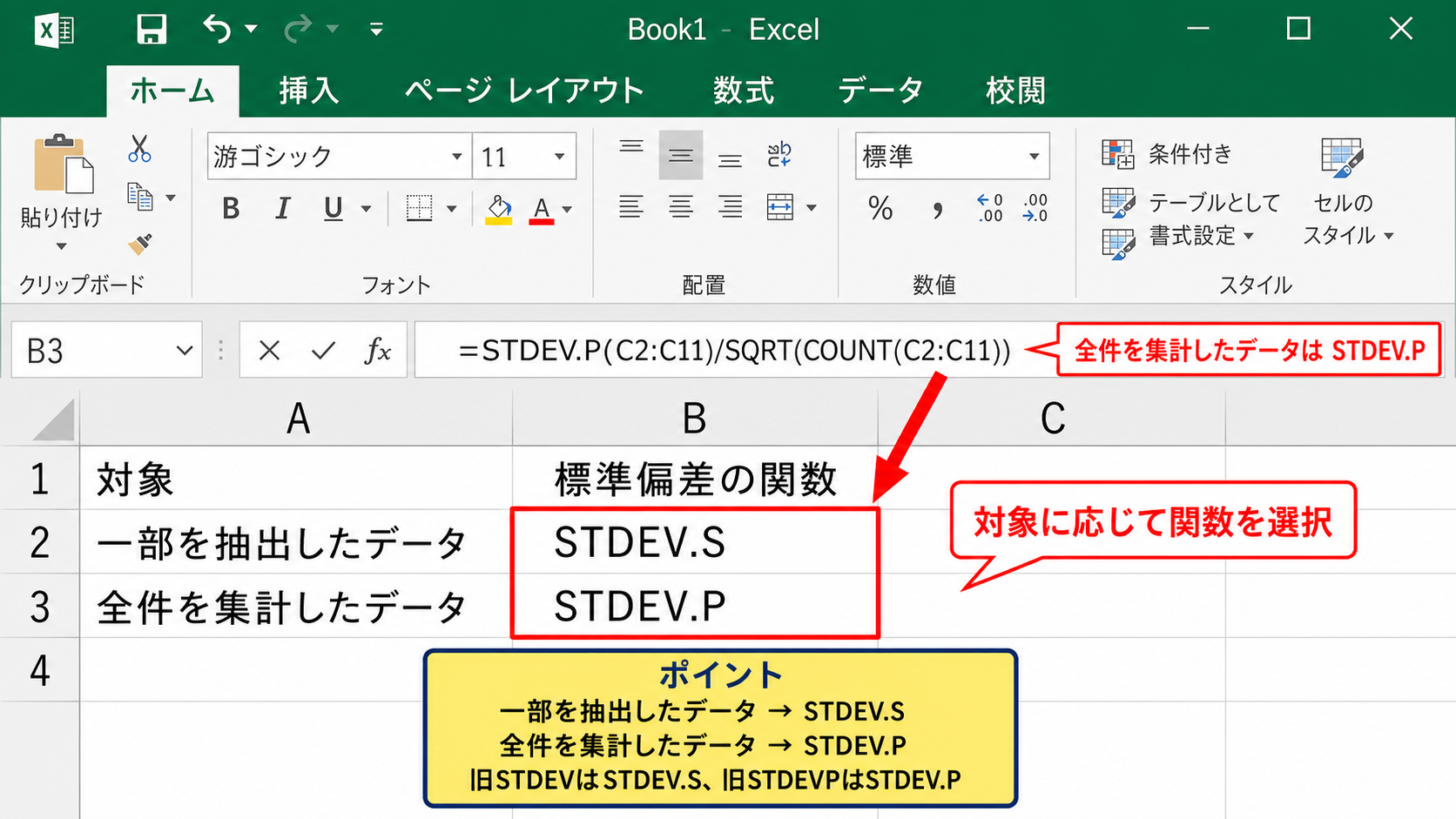The width and height of the screenshot is (1456, 819).
Task: Open 条件付き conditional formatting
Action: tap(1168, 155)
